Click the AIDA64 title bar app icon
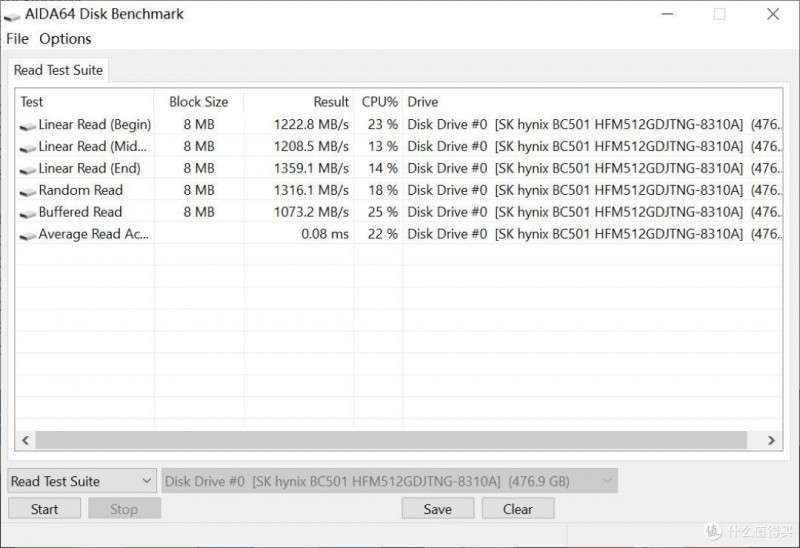Screen dimensions: 800x548 12,15
